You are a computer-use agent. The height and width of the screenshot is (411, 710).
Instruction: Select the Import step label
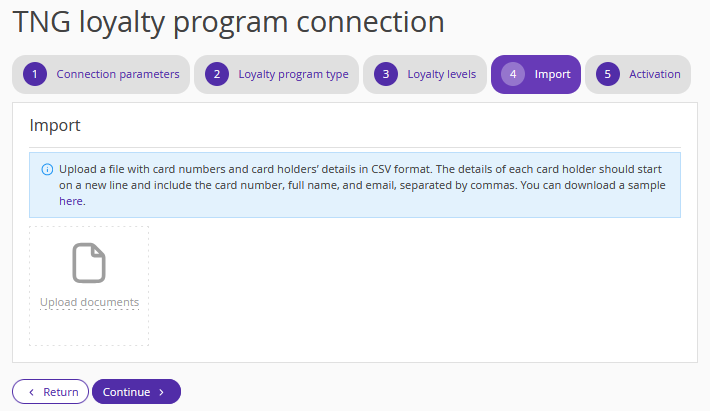click(x=552, y=74)
